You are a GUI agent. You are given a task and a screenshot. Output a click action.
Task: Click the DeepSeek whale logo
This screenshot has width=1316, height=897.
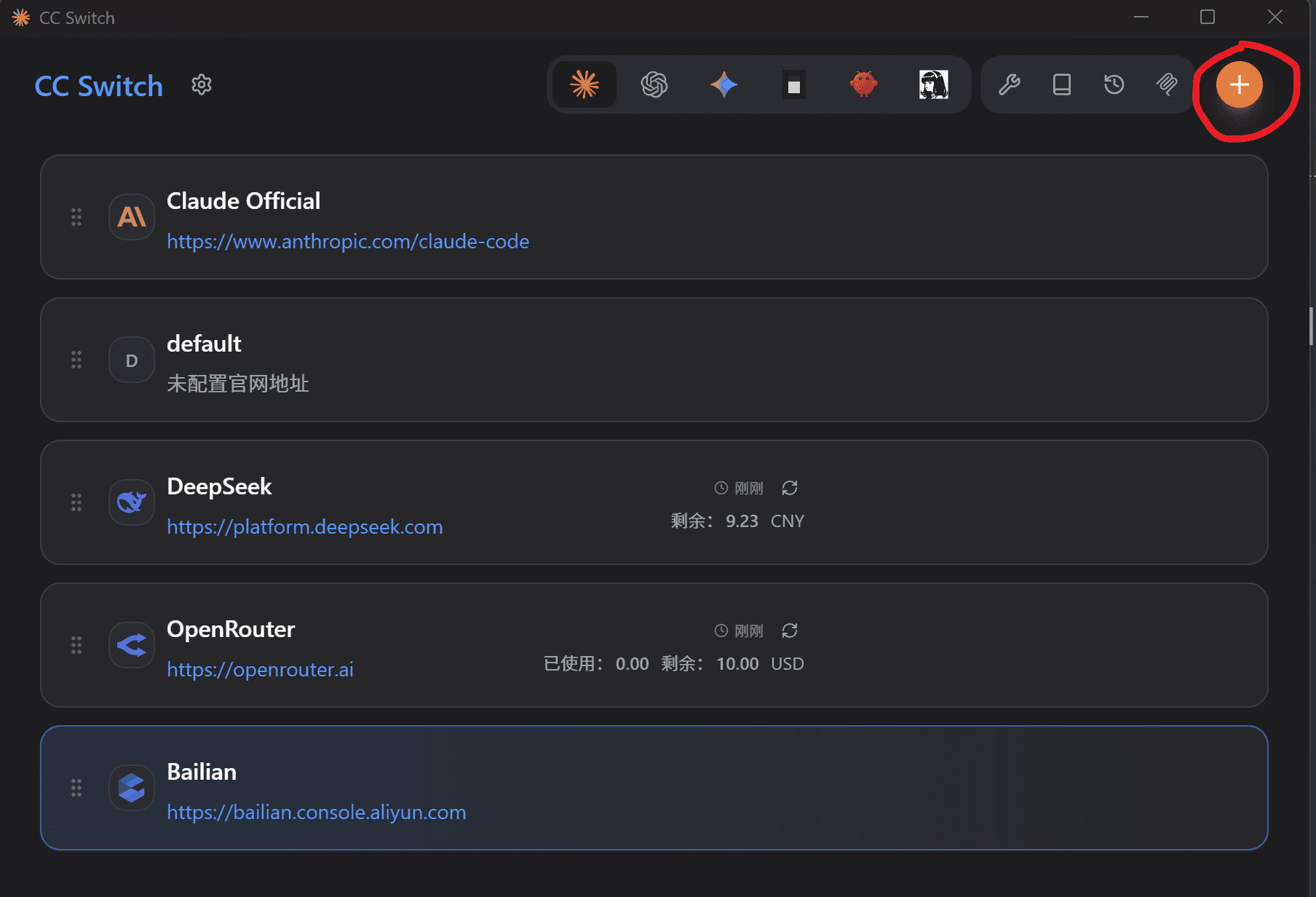point(132,502)
